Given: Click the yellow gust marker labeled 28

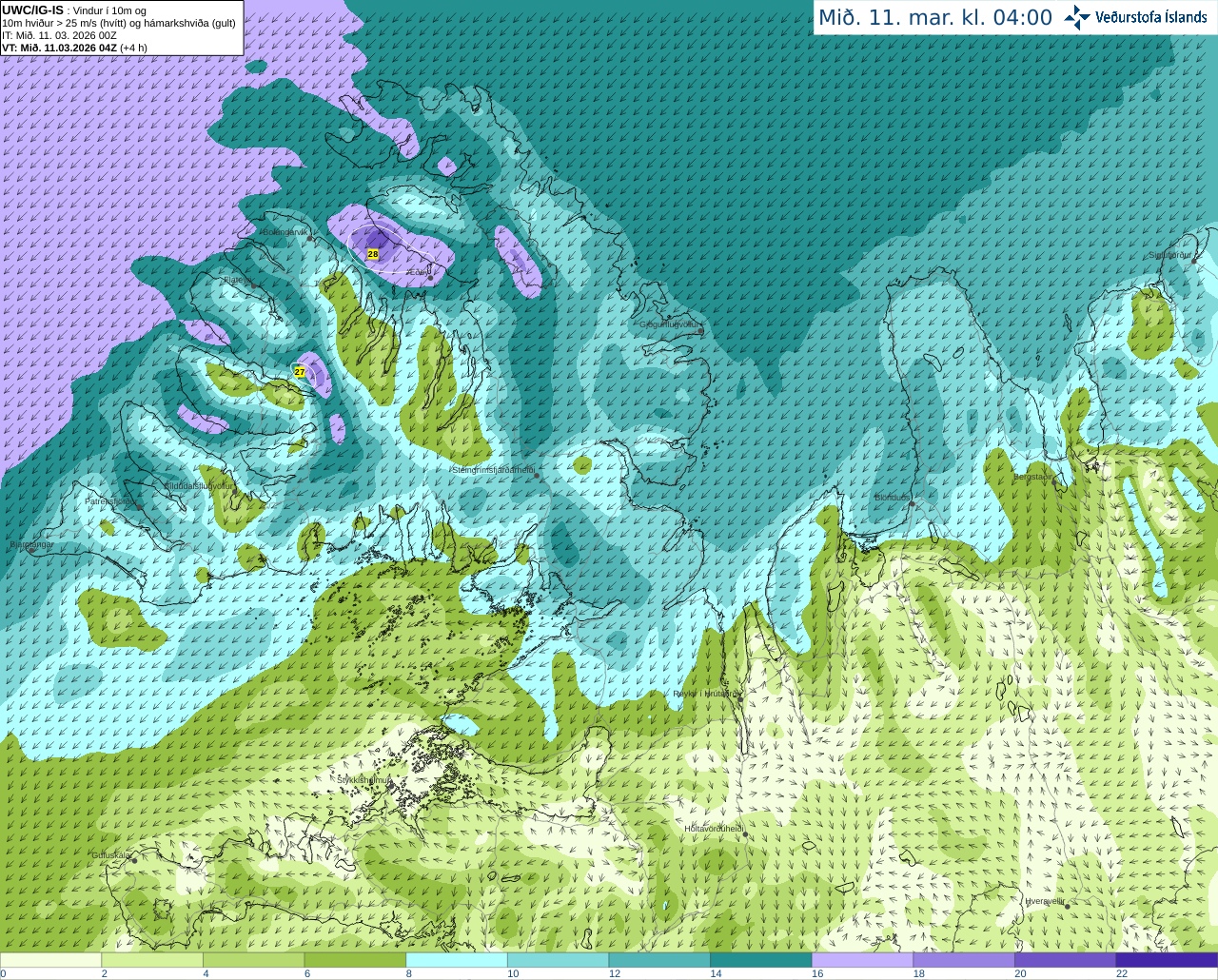Looking at the screenshot, I should tap(373, 254).
